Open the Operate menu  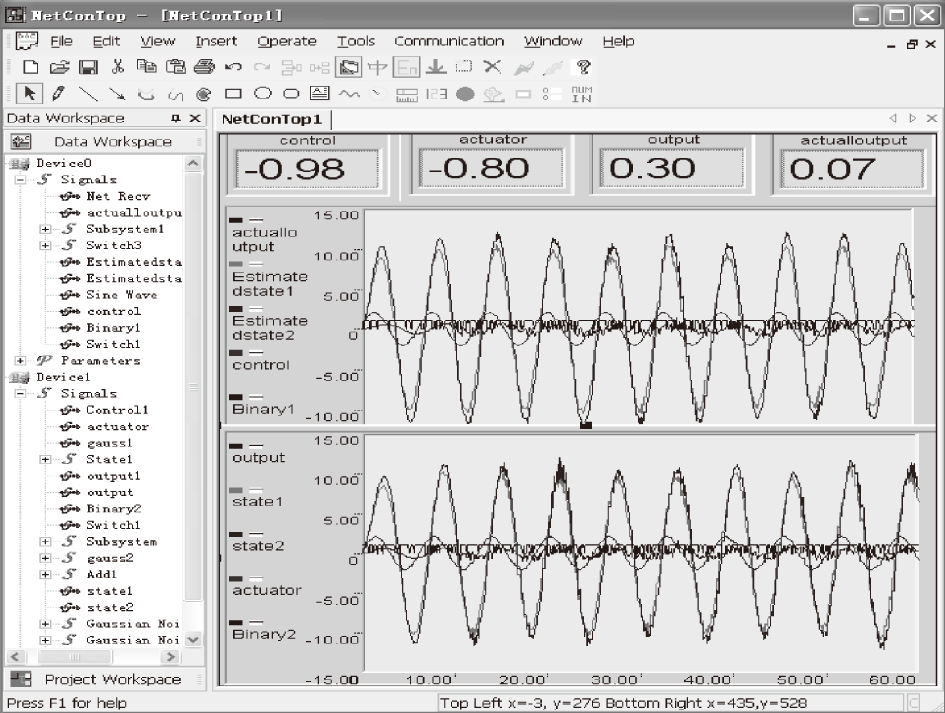[287, 41]
